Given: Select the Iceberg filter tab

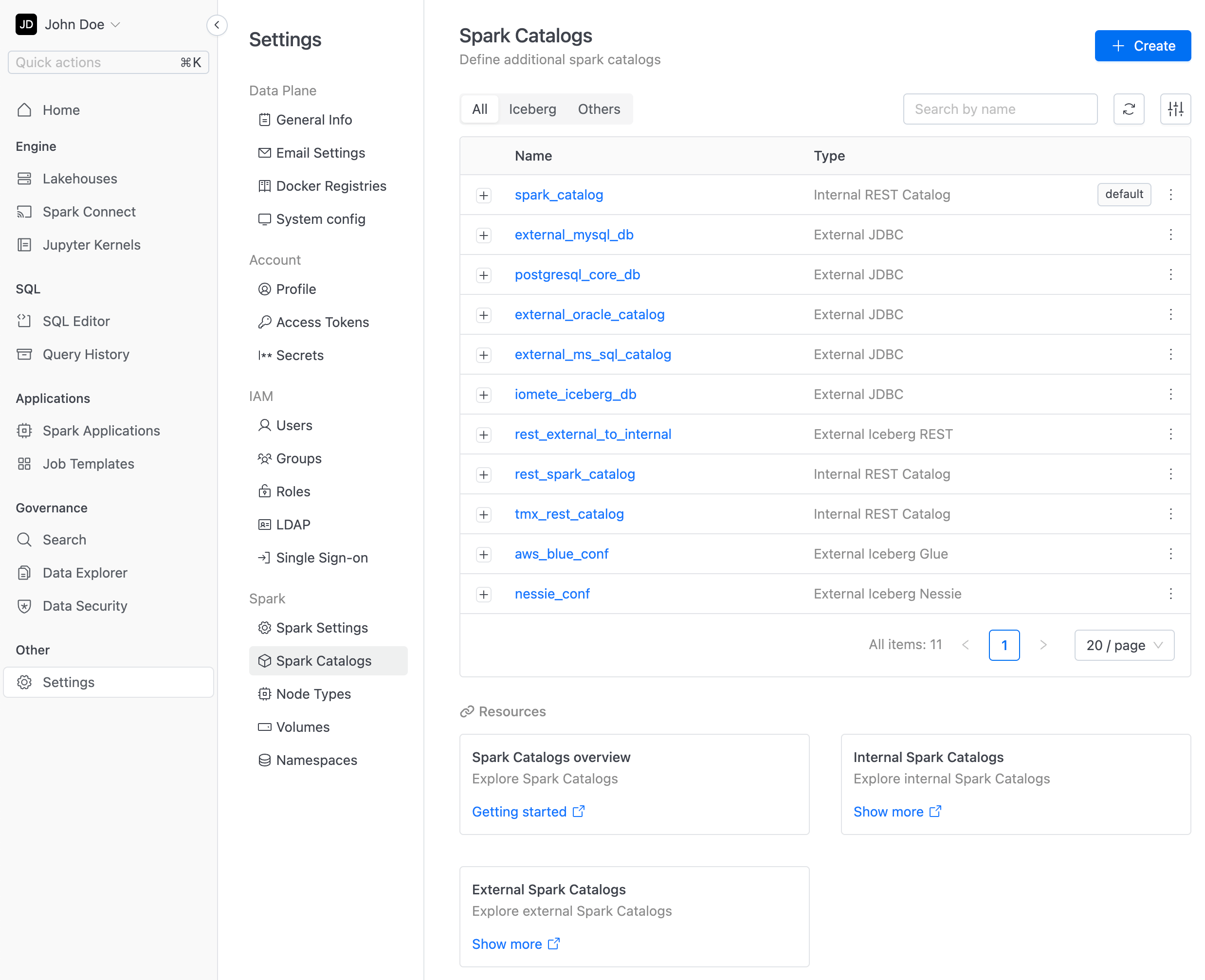Looking at the screenshot, I should [532, 109].
